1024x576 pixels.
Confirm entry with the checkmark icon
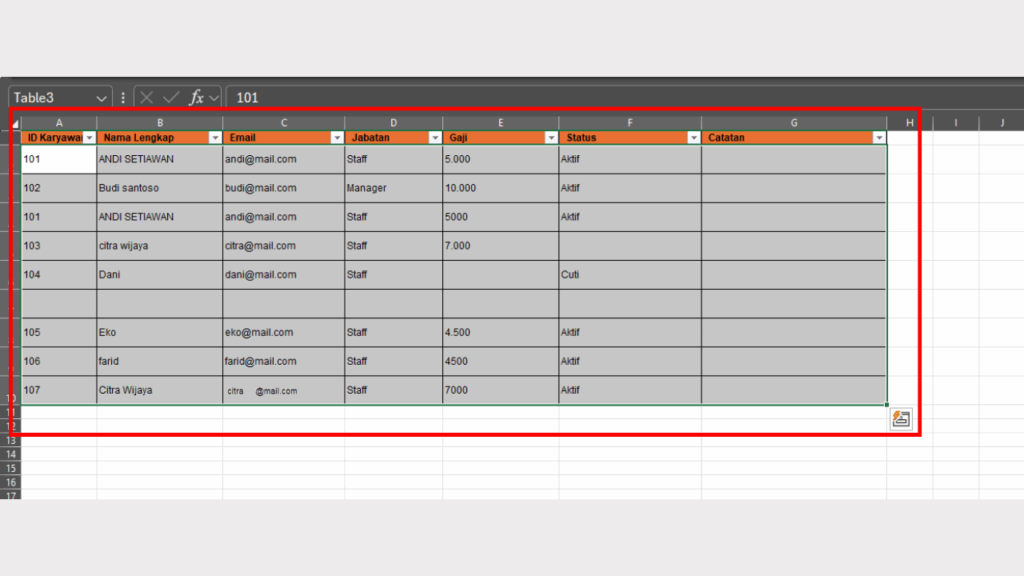click(x=172, y=97)
